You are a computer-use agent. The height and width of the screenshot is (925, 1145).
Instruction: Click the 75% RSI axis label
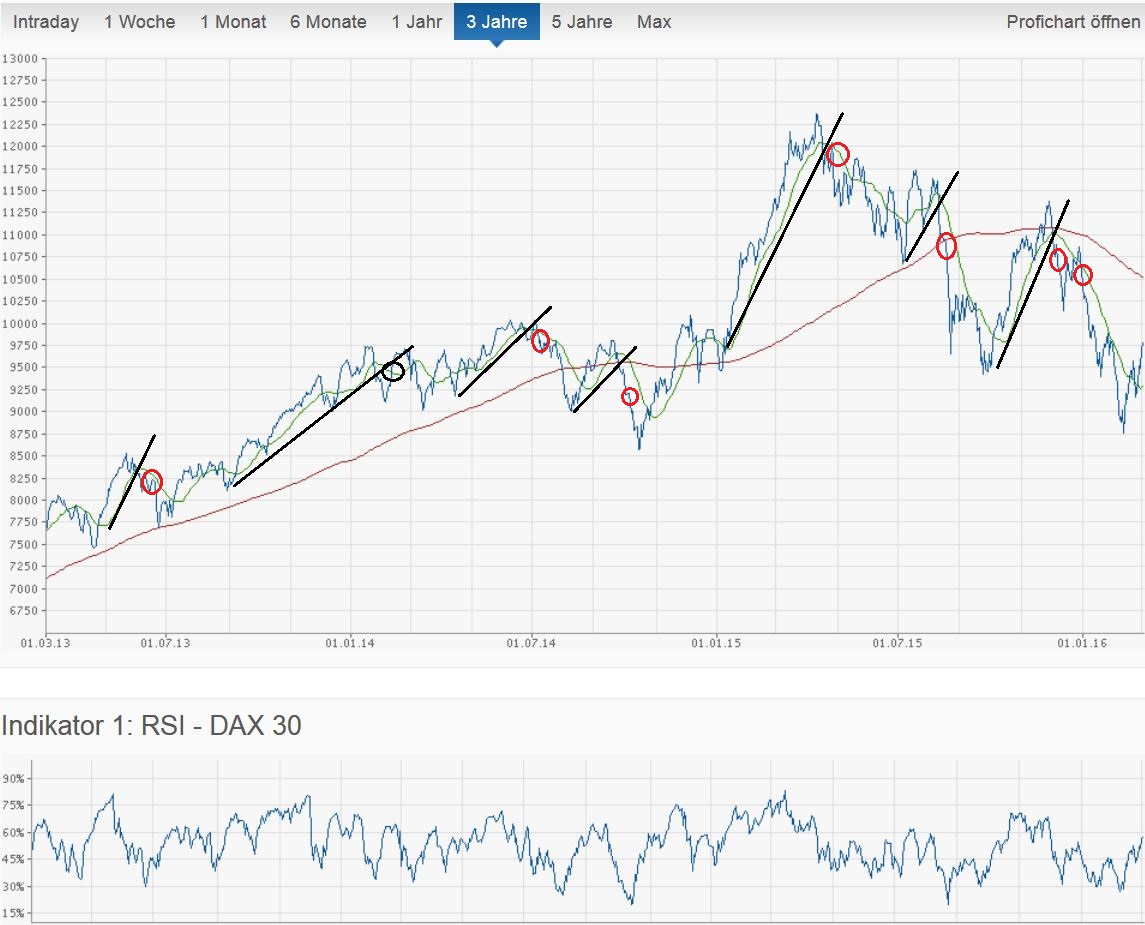(x=13, y=805)
